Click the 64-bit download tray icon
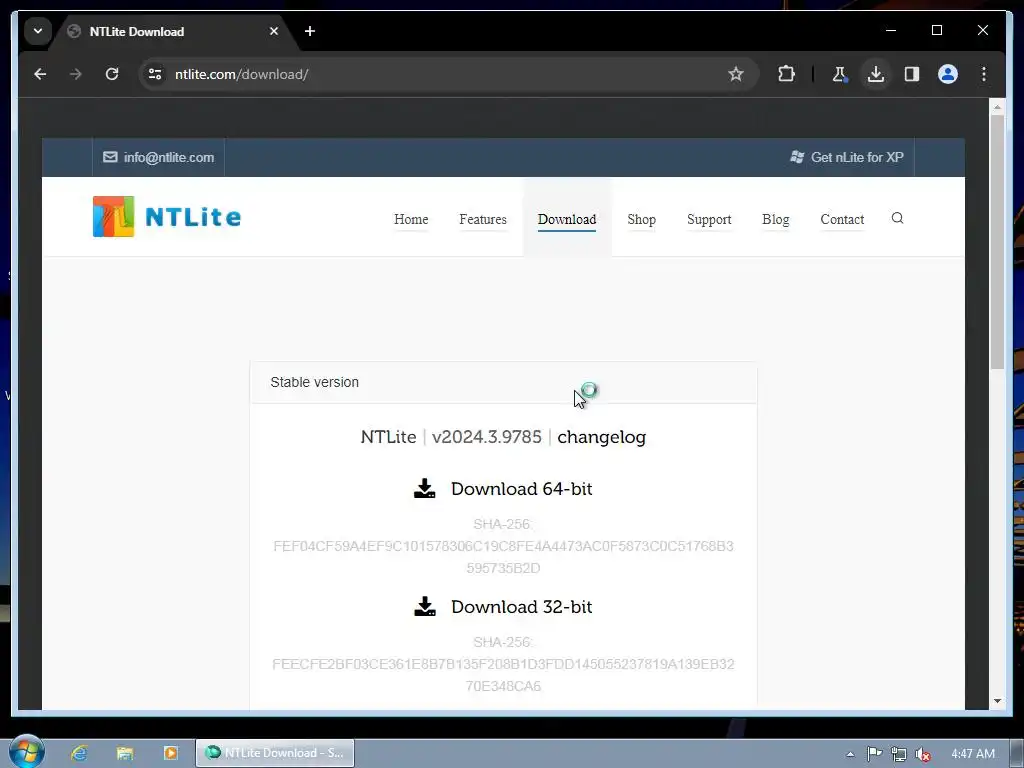The image size is (1024, 768). (424, 488)
